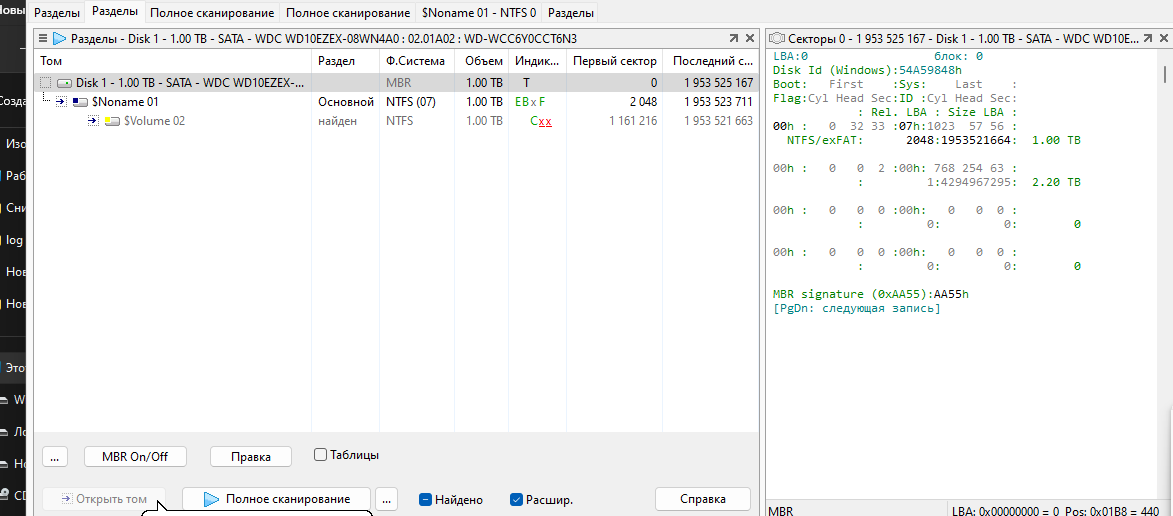
Task: Click the Секторы panel disk icon
Action: 776,38
